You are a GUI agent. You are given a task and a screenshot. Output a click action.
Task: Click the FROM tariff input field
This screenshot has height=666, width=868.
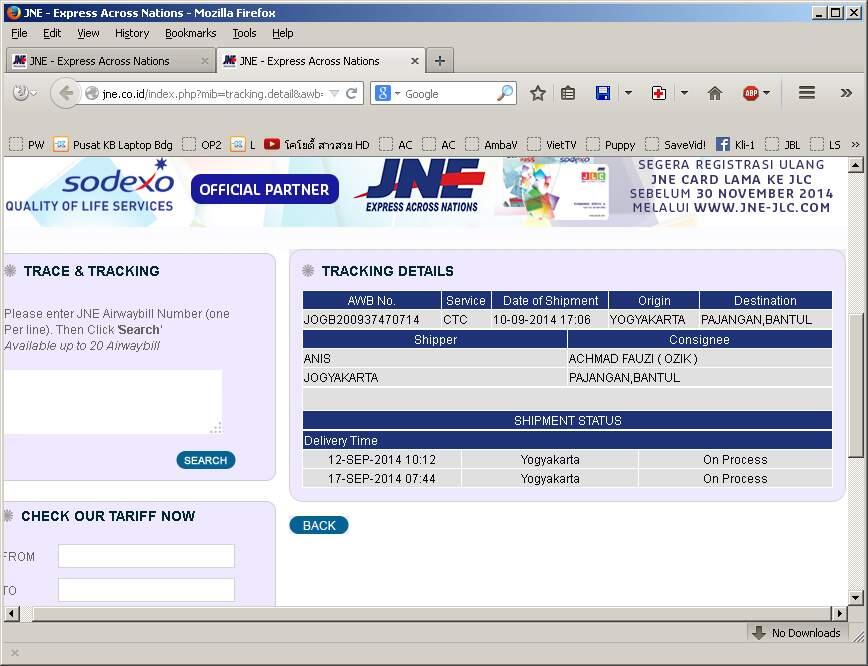pos(146,556)
